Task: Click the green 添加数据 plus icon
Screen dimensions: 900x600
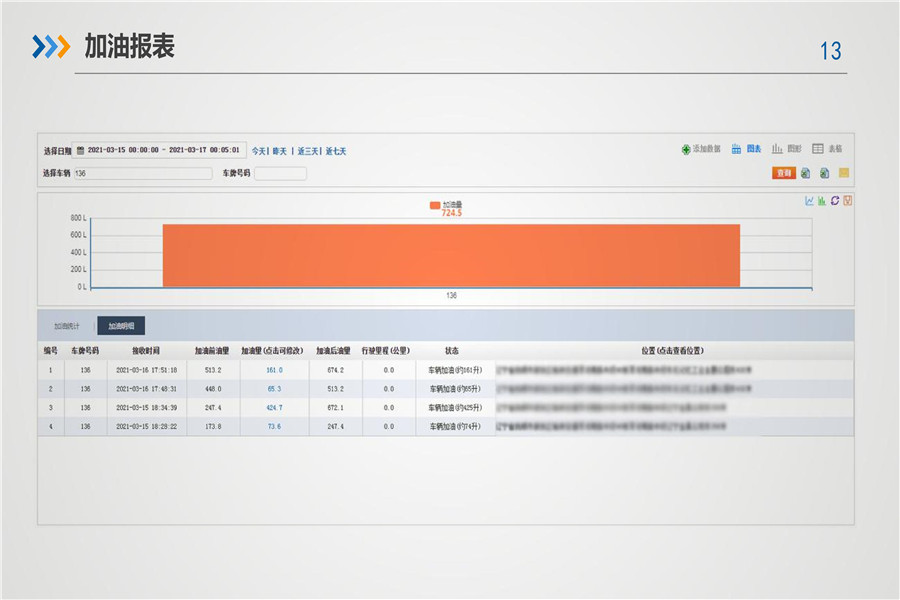Action: (686, 149)
